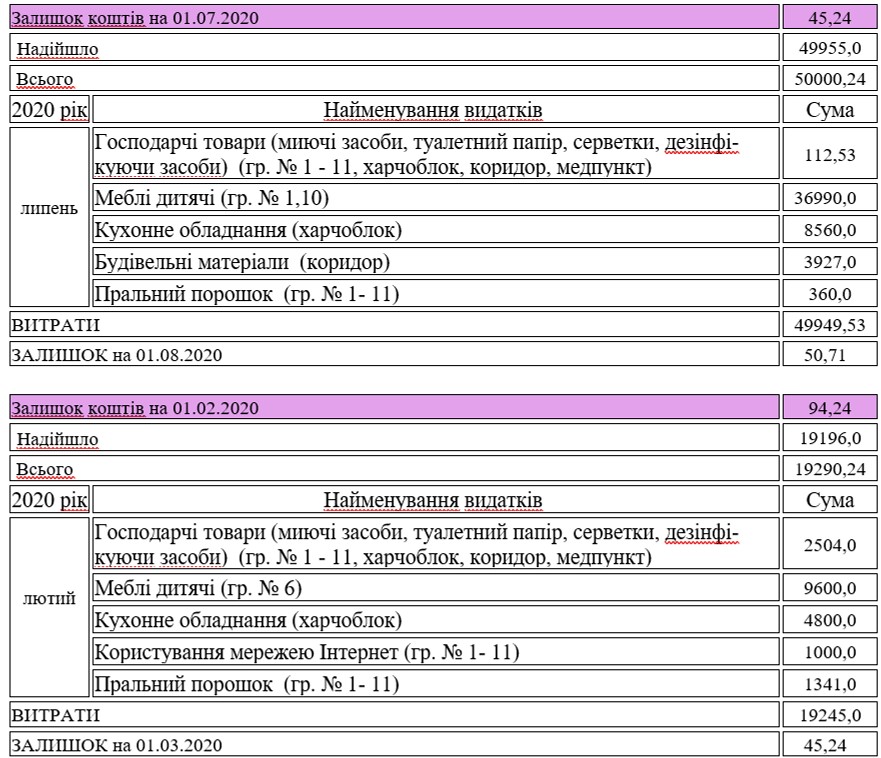Select the ЗАЛИШОК на 01.08.2020 row

(394, 354)
